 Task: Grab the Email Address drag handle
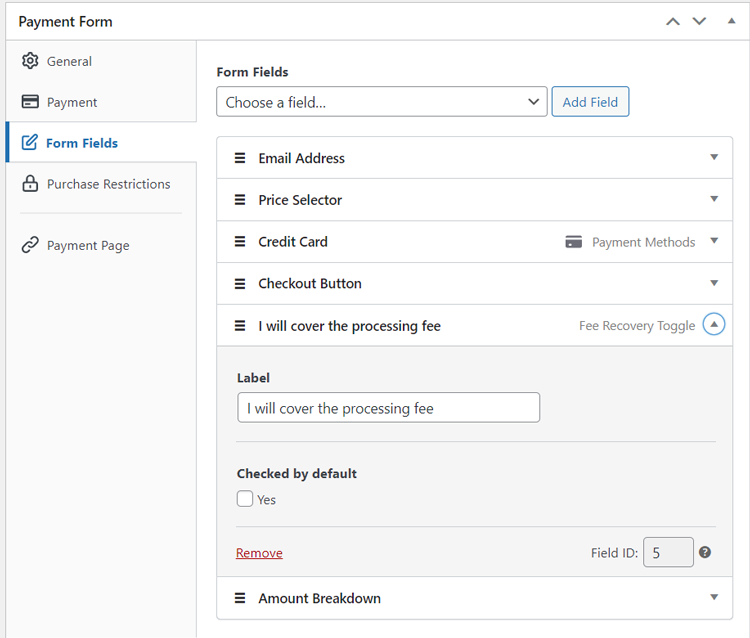[240, 158]
